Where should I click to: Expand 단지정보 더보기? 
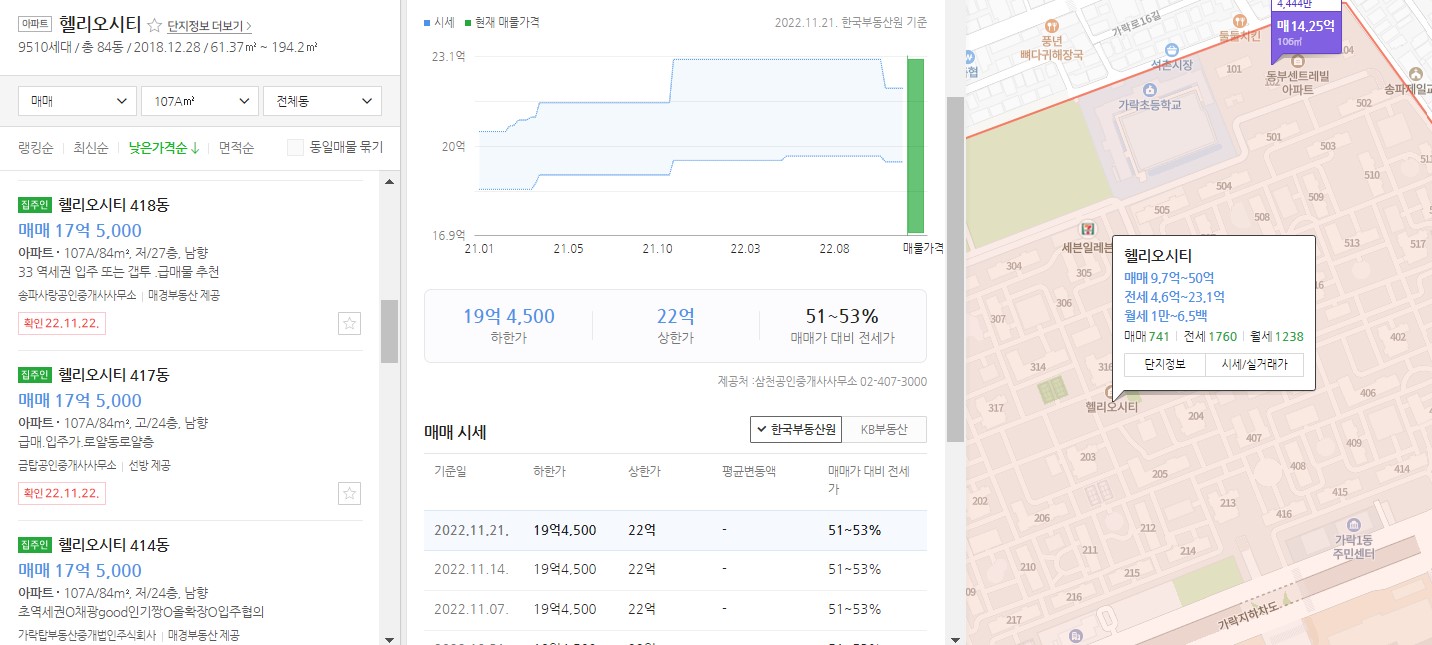pyautogui.click(x=210, y=26)
